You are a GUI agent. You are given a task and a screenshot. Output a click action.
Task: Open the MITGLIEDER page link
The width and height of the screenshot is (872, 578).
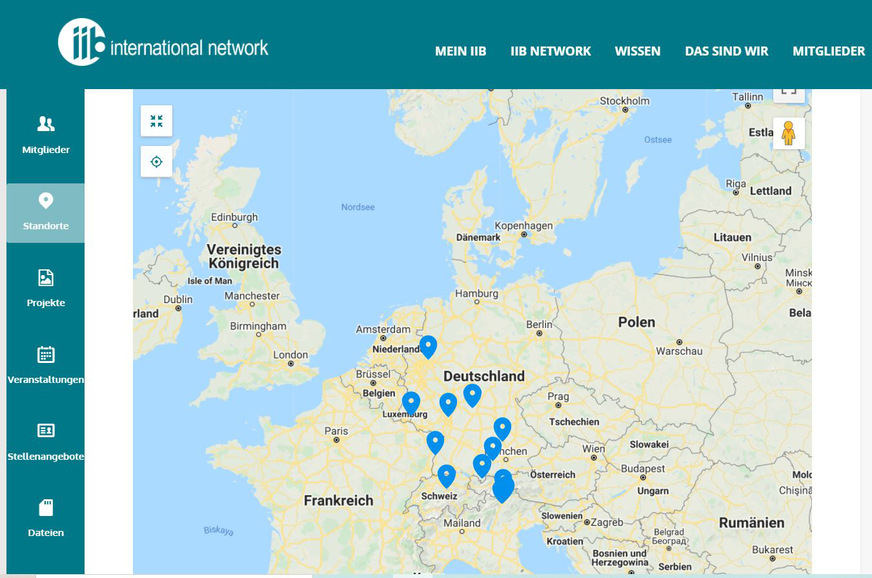click(829, 50)
